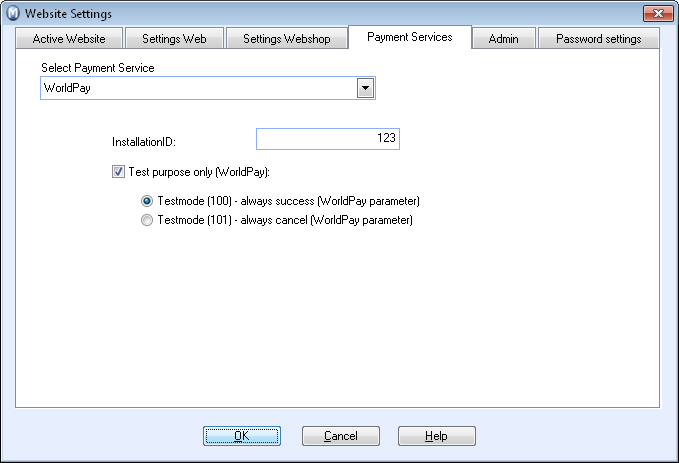The width and height of the screenshot is (679, 463).
Task: Click the Testmode (101) always cancel label
Action: point(285,220)
